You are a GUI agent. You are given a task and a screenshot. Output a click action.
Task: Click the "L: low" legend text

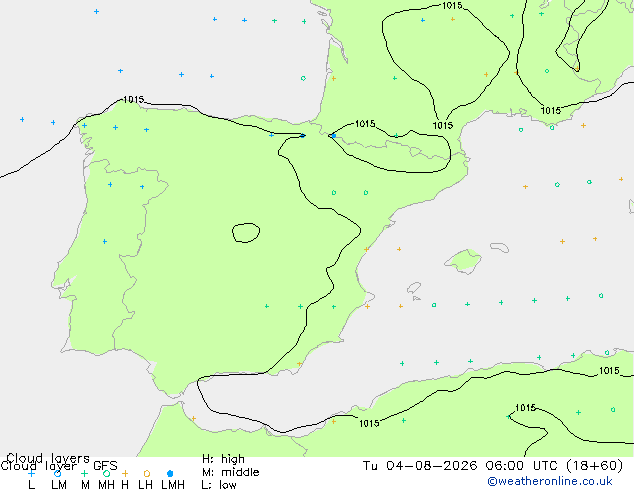(219, 485)
